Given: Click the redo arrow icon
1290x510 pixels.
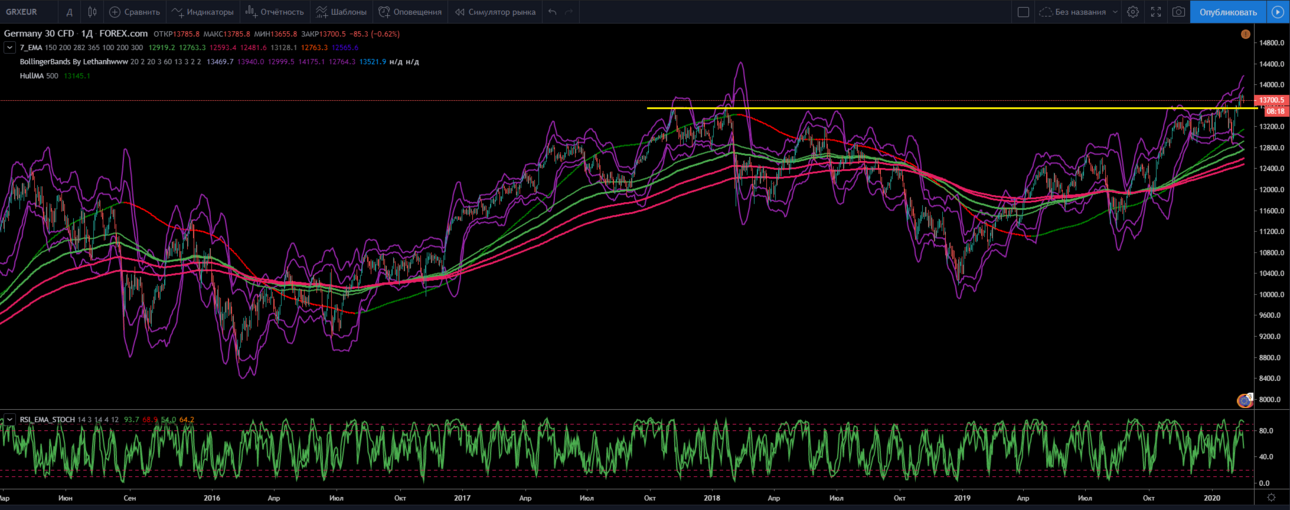Looking at the screenshot, I should [x=570, y=12].
